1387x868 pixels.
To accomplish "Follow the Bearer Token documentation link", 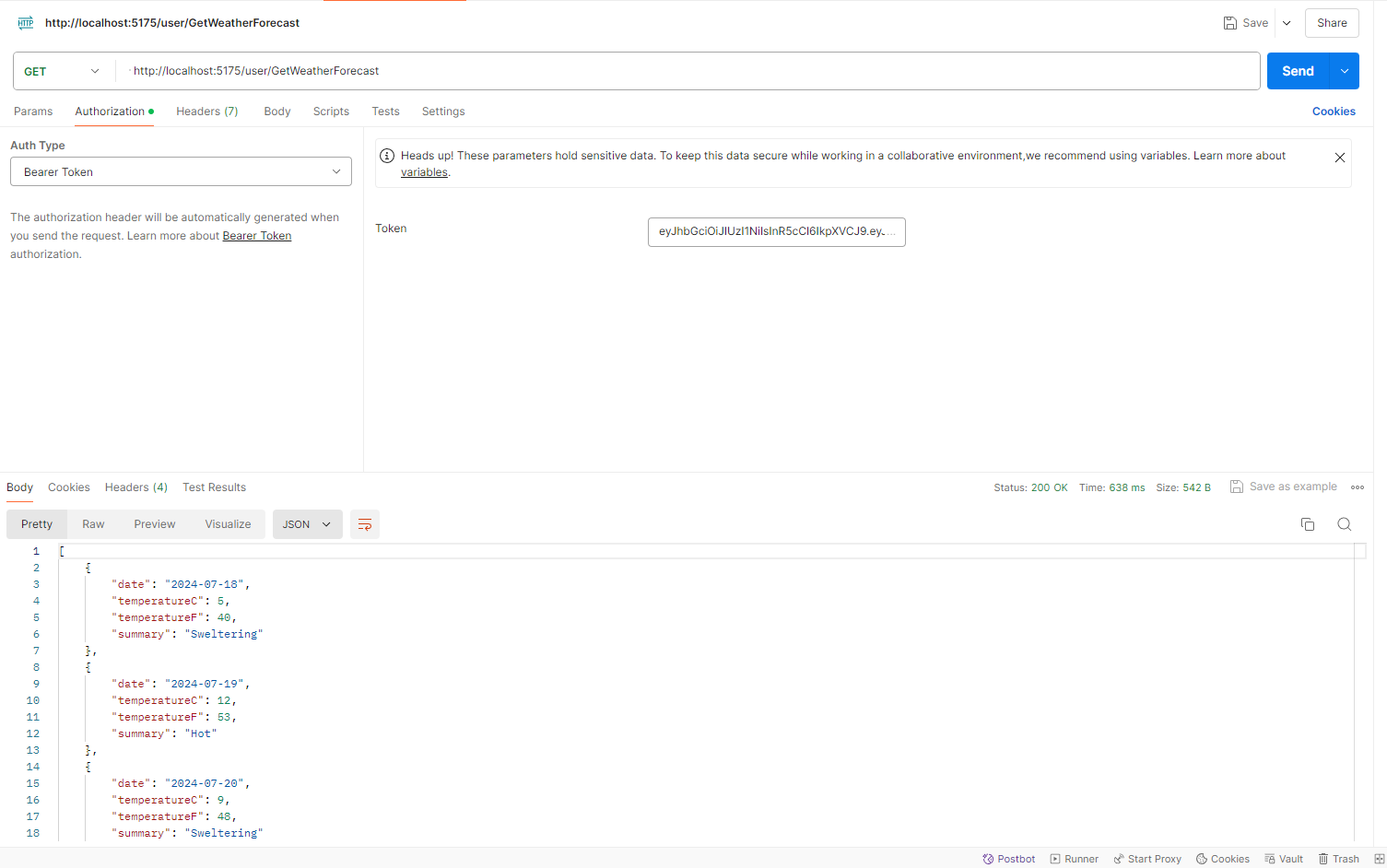I will (257, 236).
